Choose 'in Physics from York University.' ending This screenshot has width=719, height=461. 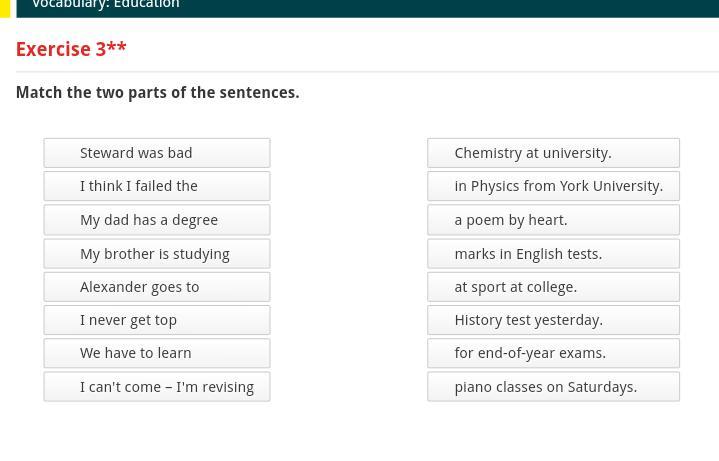pos(553,186)
